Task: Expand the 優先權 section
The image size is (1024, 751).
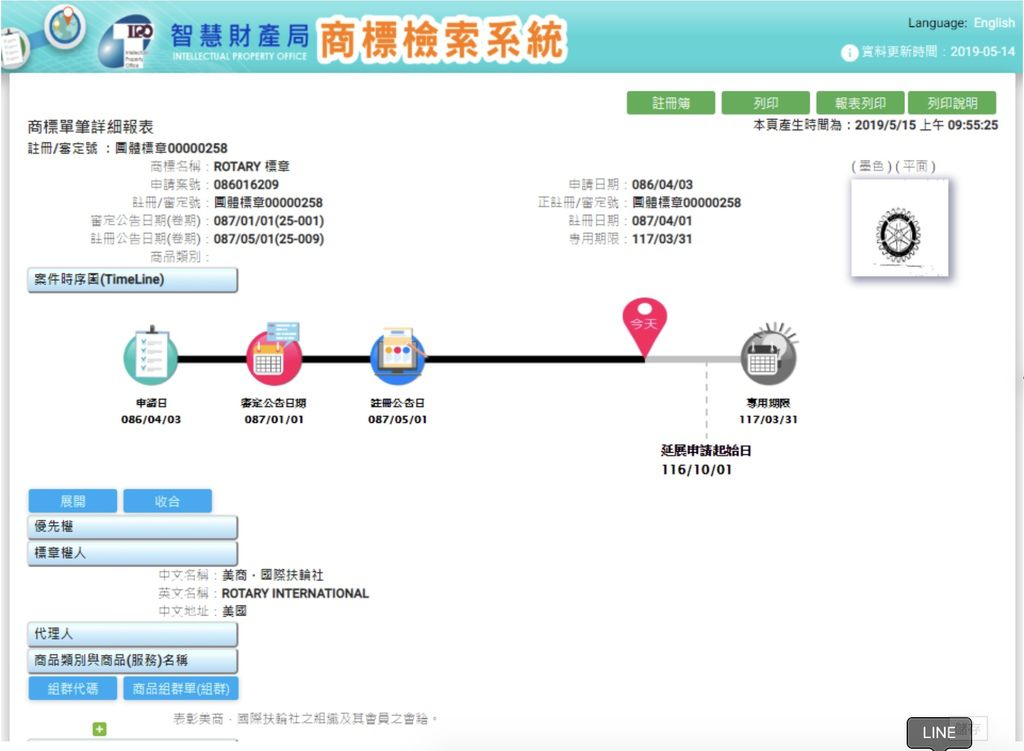Action: click(133, 526)
